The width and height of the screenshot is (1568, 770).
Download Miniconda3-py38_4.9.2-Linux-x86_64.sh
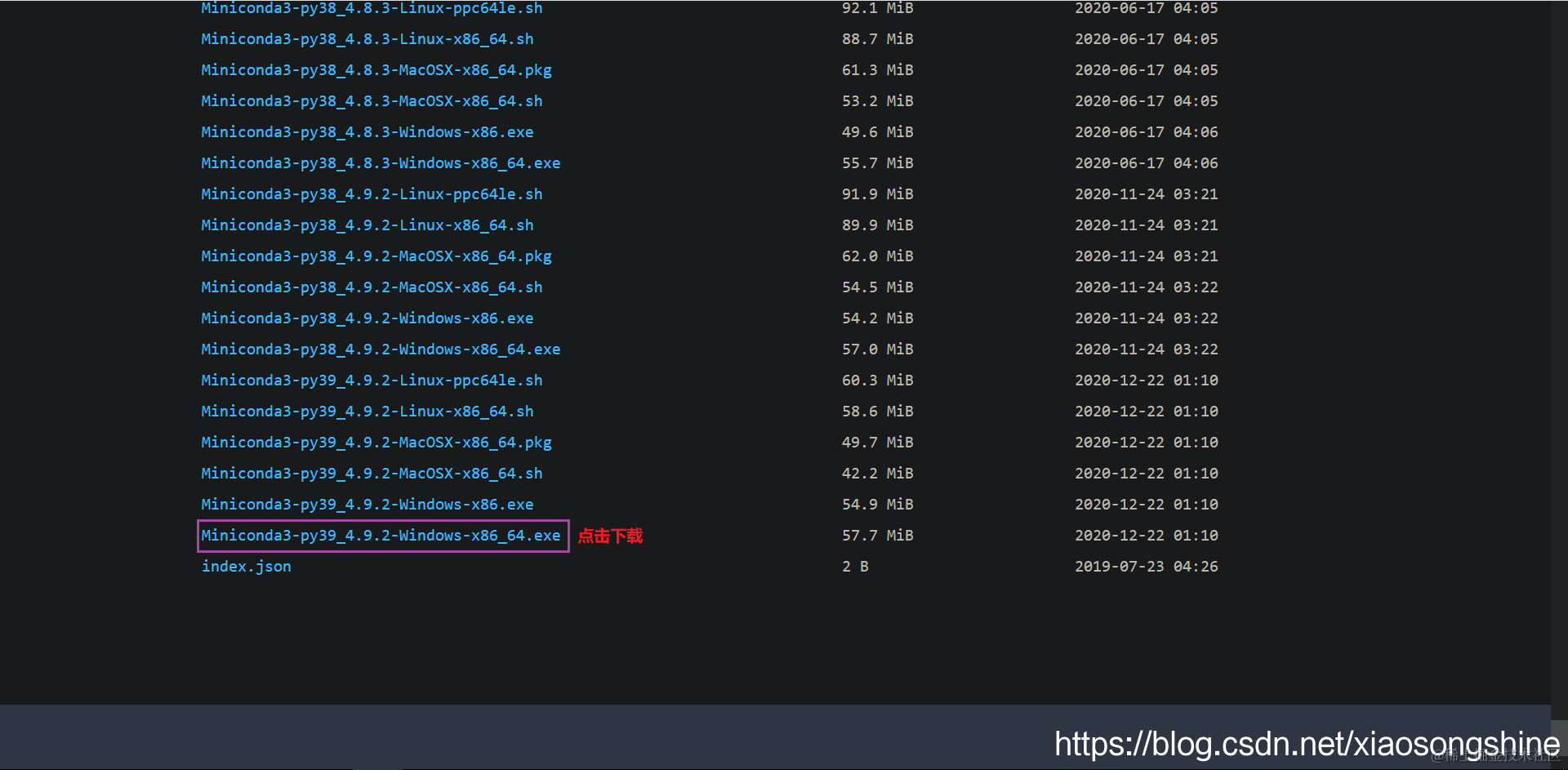coord(367,225)
